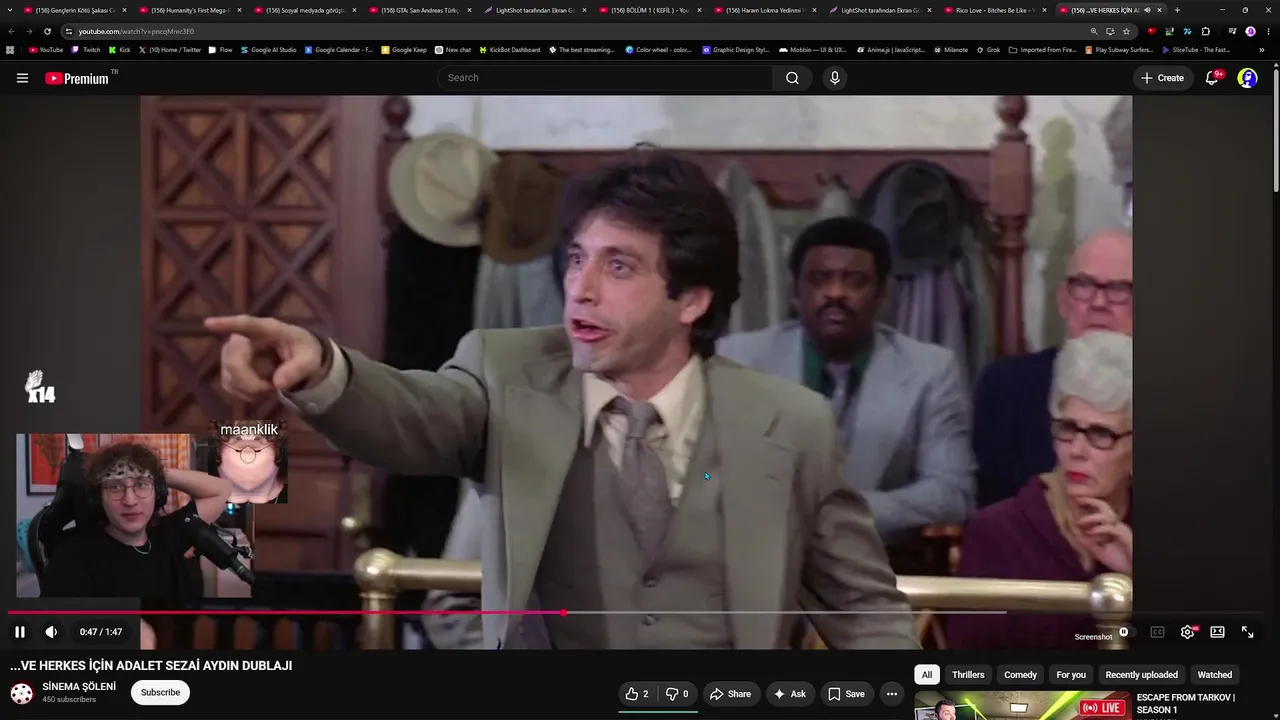Viewport: 1280px width, 720px height.
Task: Open the Milanote bookmark
Action: tap(950, 49)
